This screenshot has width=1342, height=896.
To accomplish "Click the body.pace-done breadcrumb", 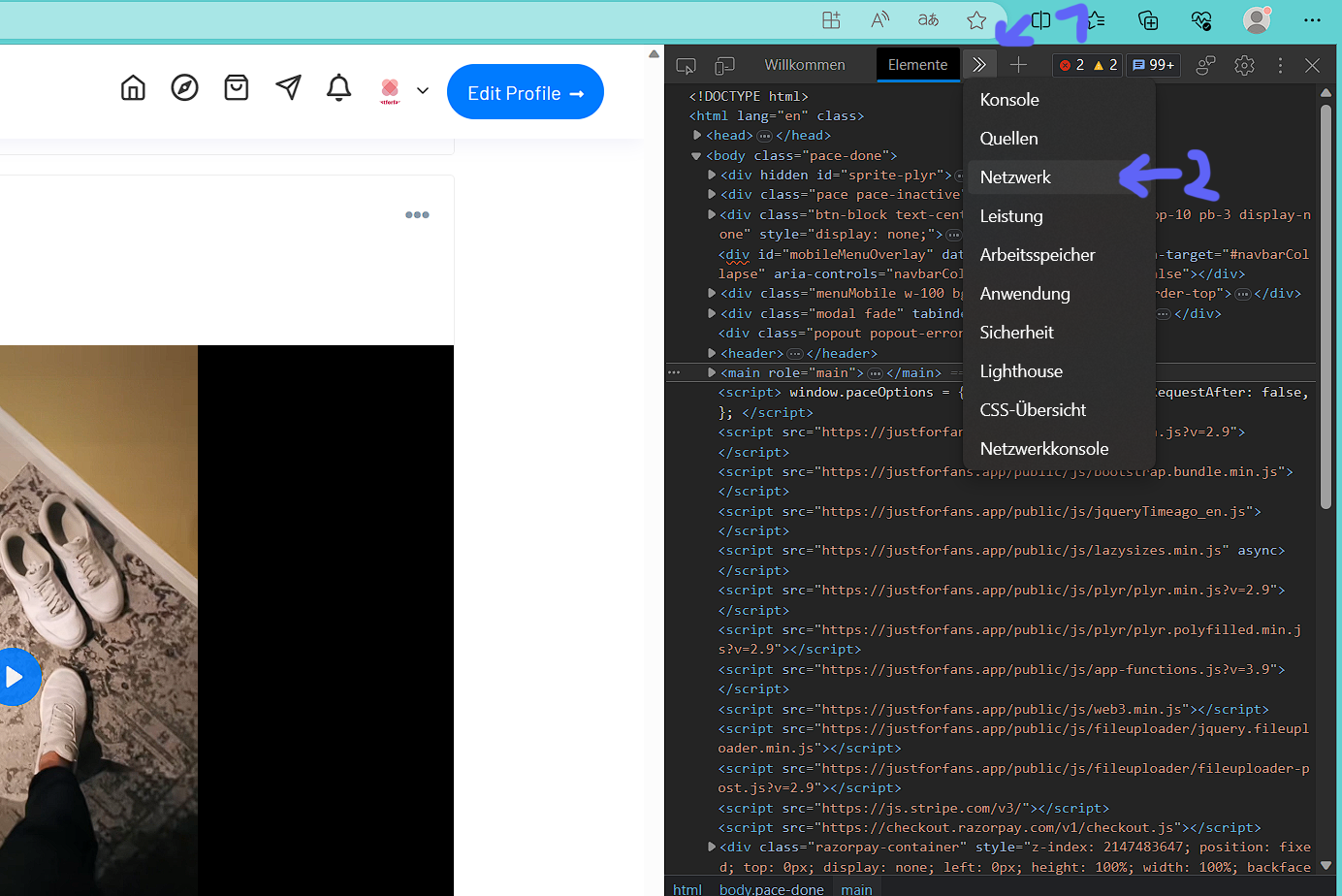I will 771,889.
